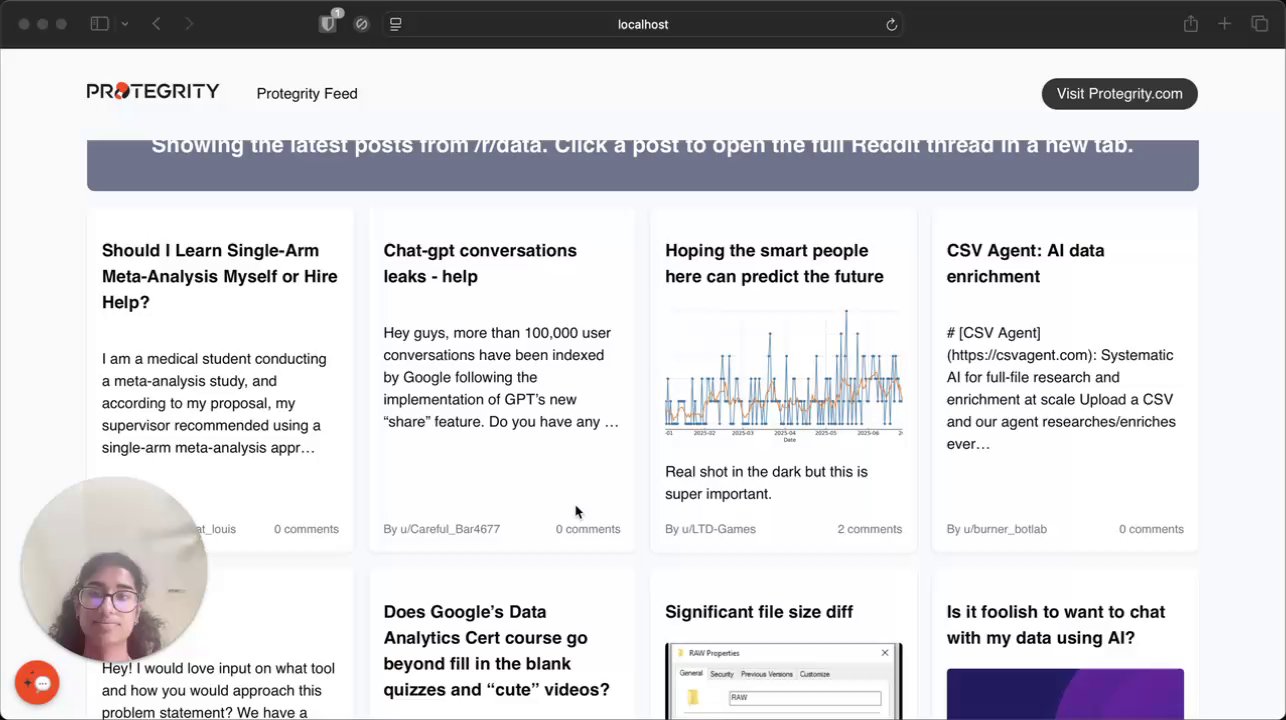
Task: Click the Visit Protegrity.com button
Action: (1119, 94)
